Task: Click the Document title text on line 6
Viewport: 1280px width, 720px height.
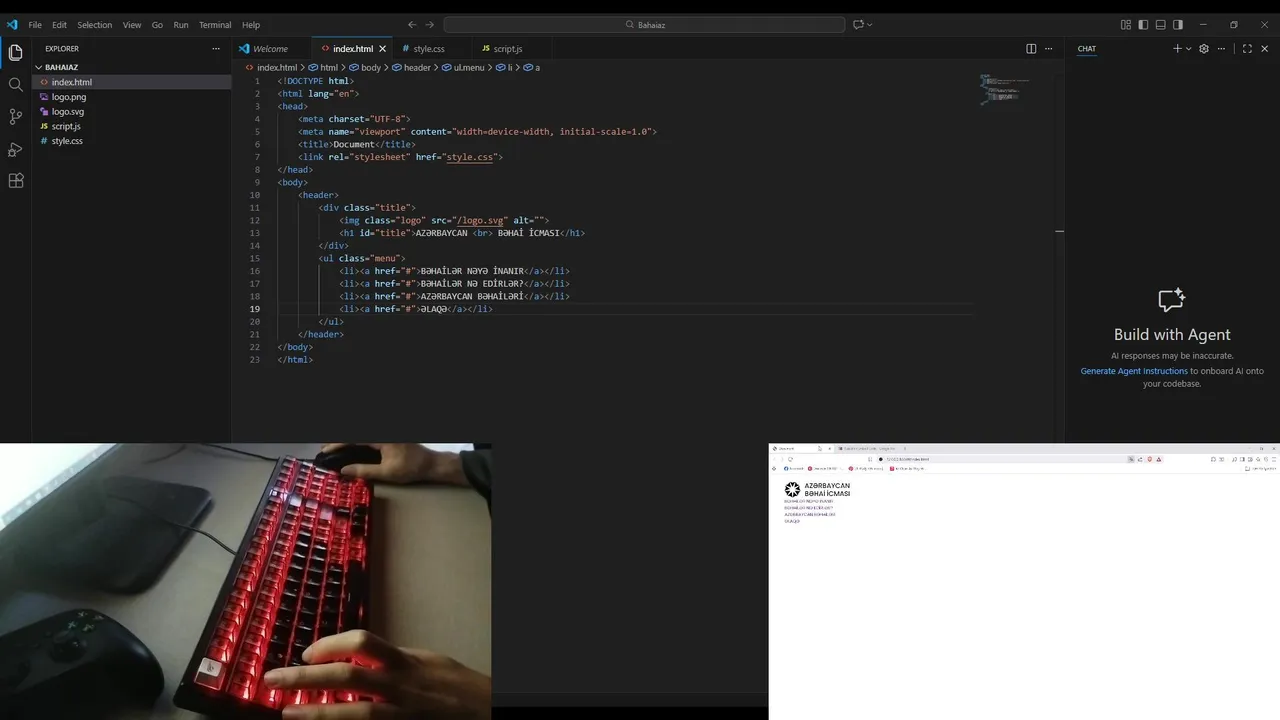Action: pos(354,144)
